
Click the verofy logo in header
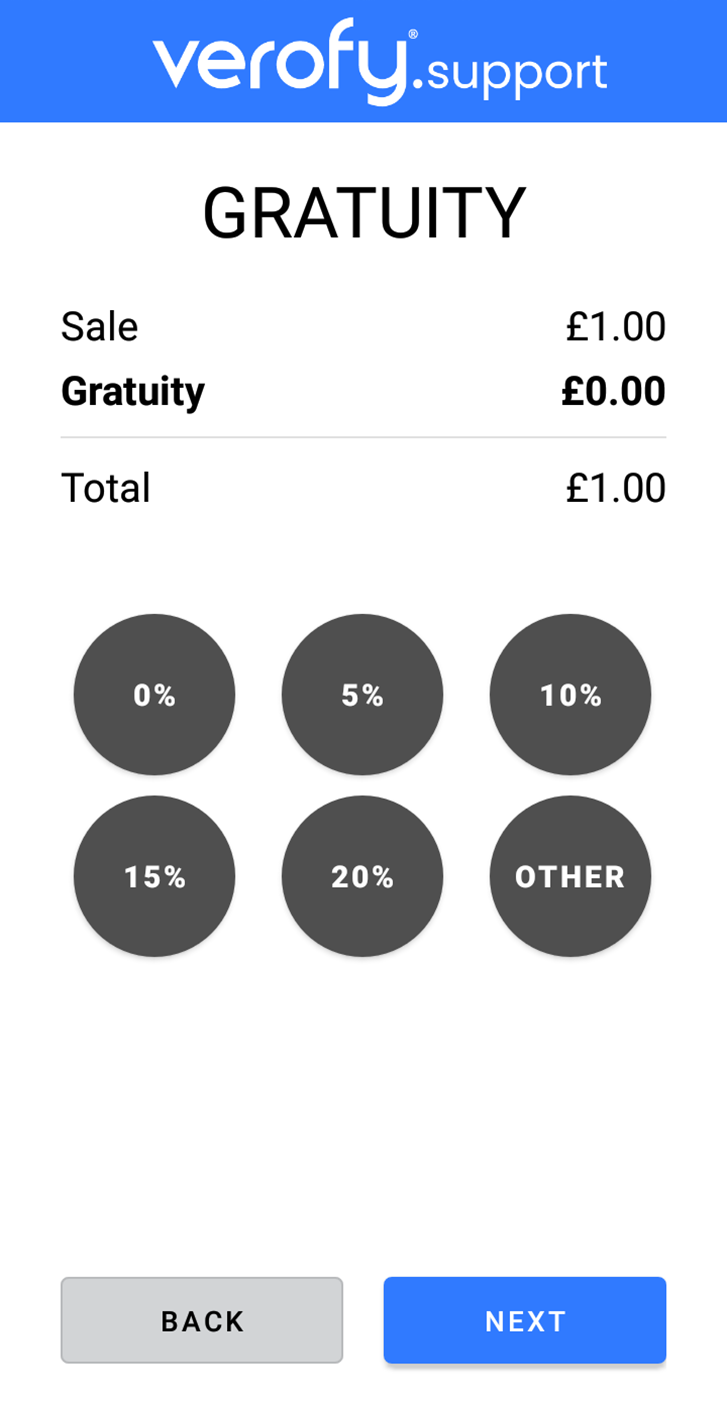[280, 62]
